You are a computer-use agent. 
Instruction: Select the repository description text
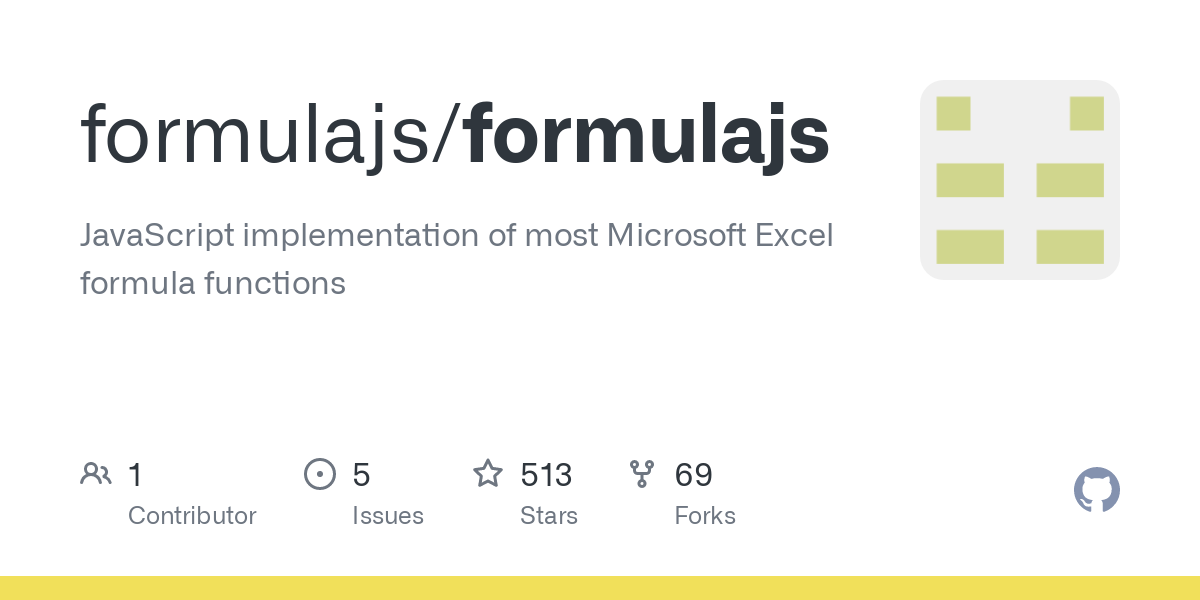(x=457, y=260)
